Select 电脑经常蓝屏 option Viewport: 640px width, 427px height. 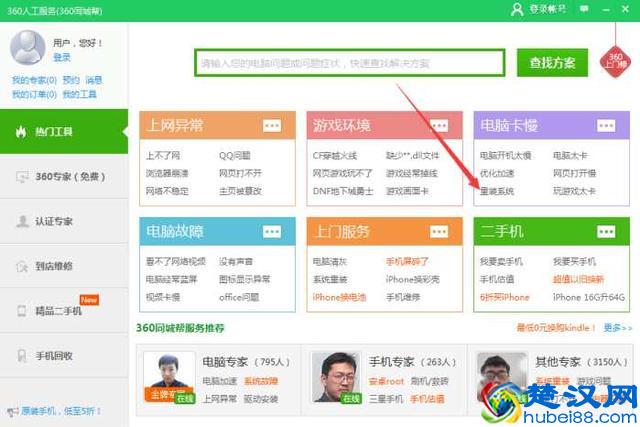point(171,279)
